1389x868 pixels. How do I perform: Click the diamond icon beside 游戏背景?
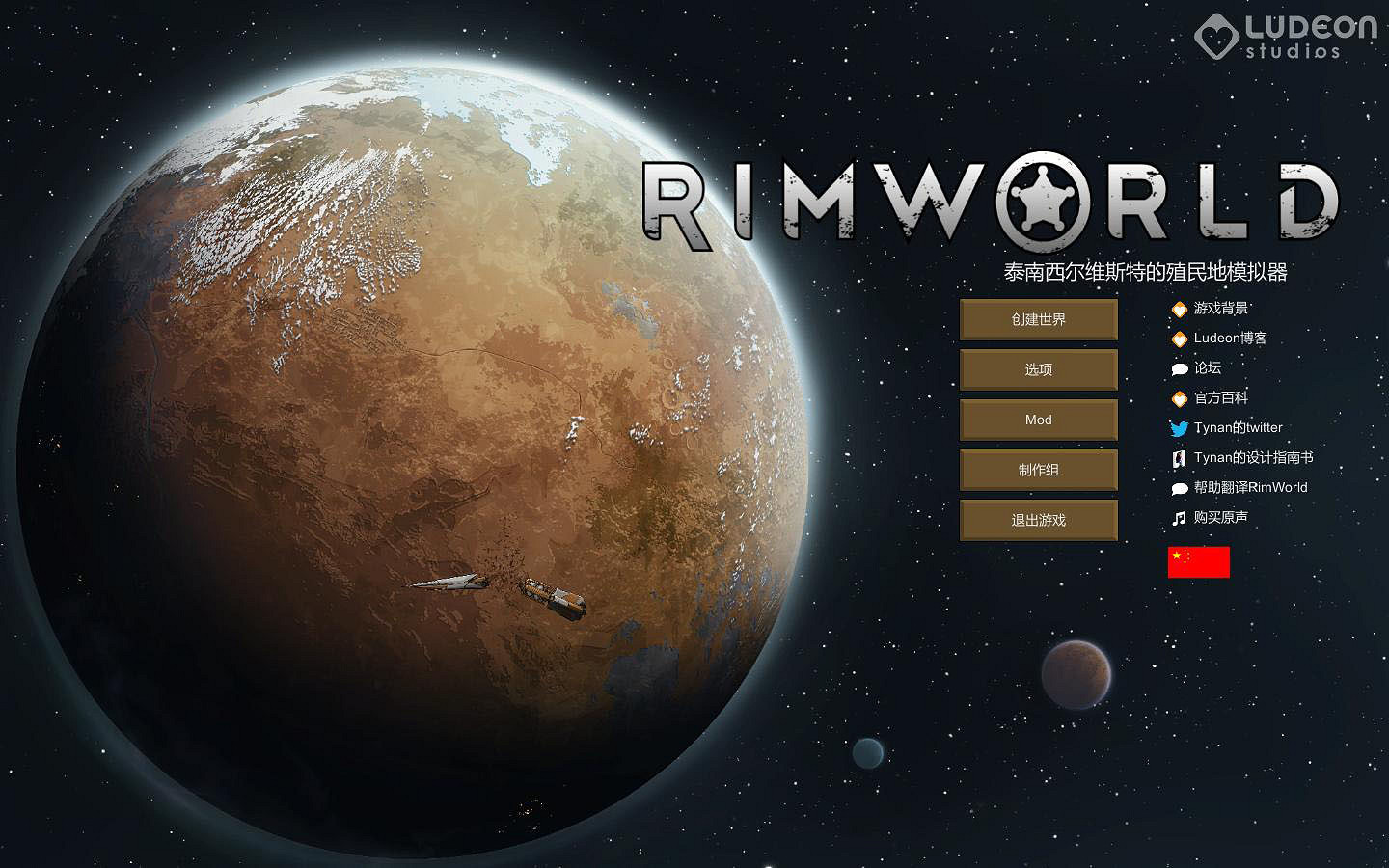click(1179, 309)
